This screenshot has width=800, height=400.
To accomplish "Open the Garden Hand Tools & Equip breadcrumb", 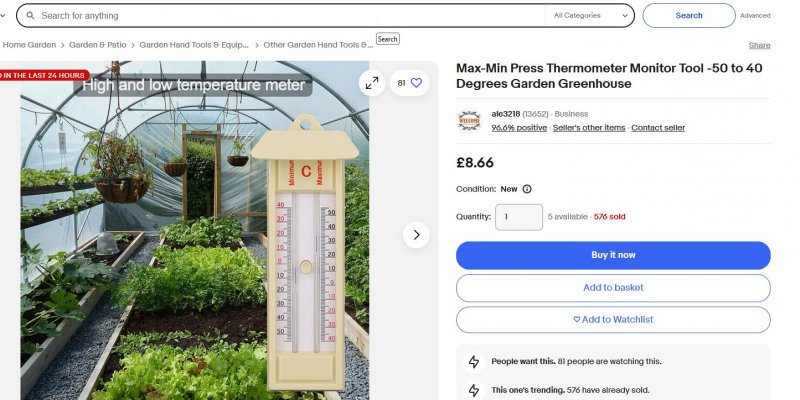I will [x=194, y=45].
